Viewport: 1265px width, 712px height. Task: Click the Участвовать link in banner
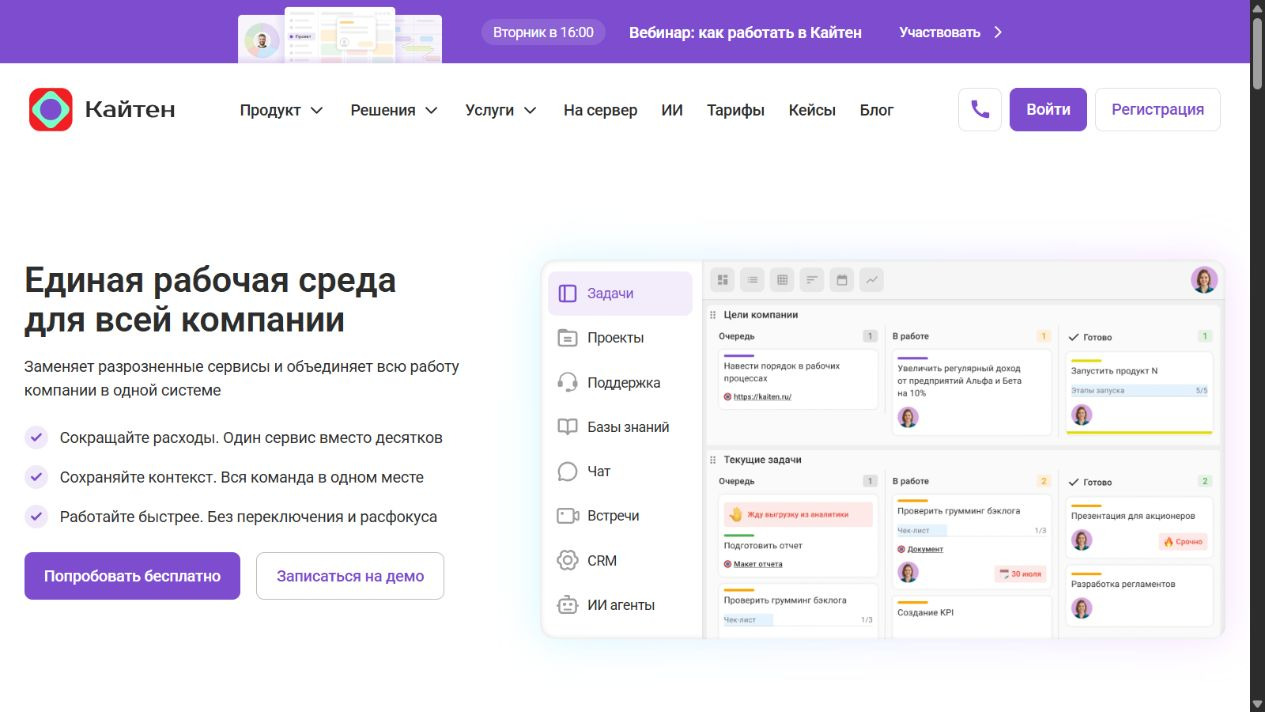(x=939, y=32)
